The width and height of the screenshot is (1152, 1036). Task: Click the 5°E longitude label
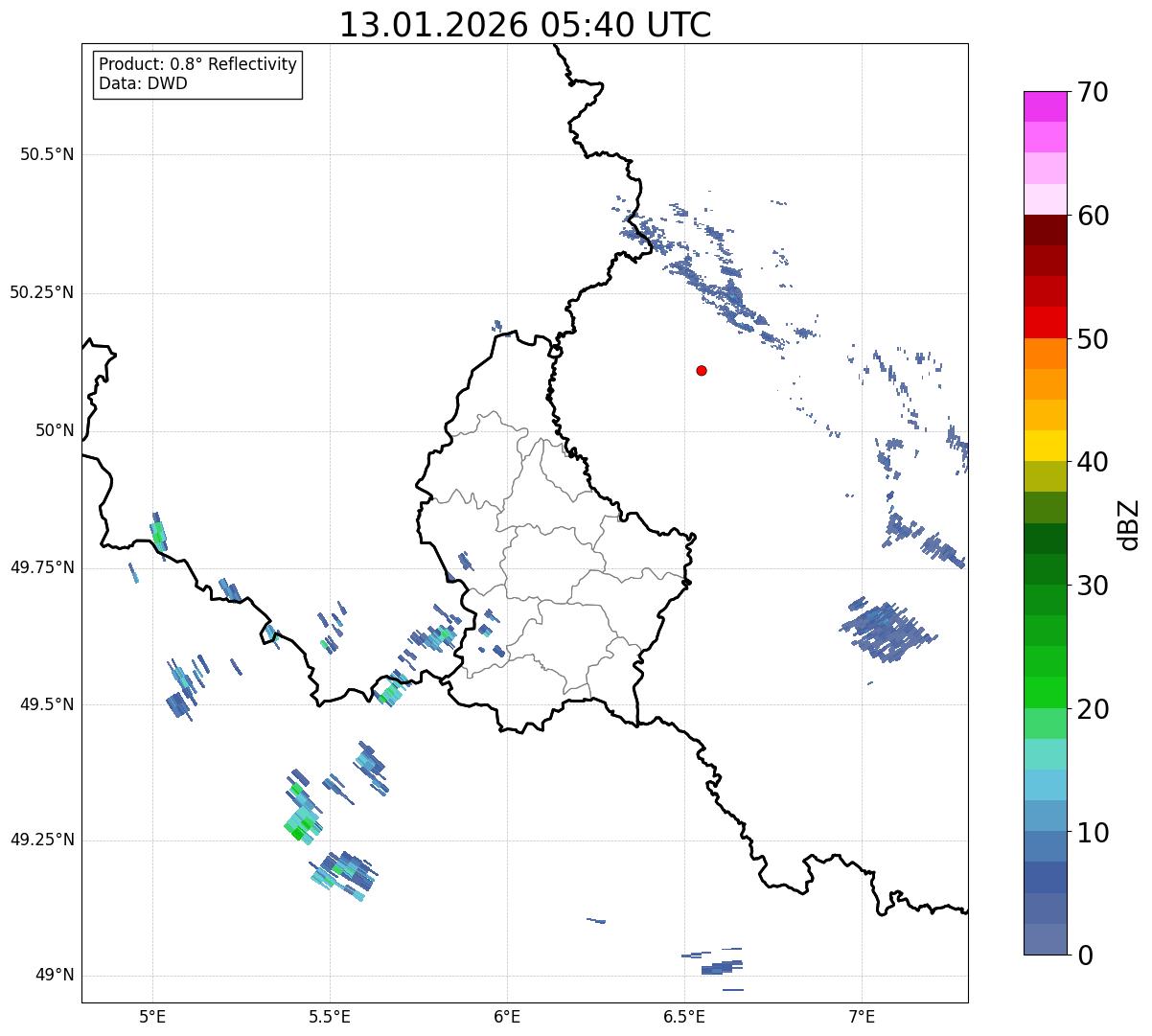click(152, 1016)
